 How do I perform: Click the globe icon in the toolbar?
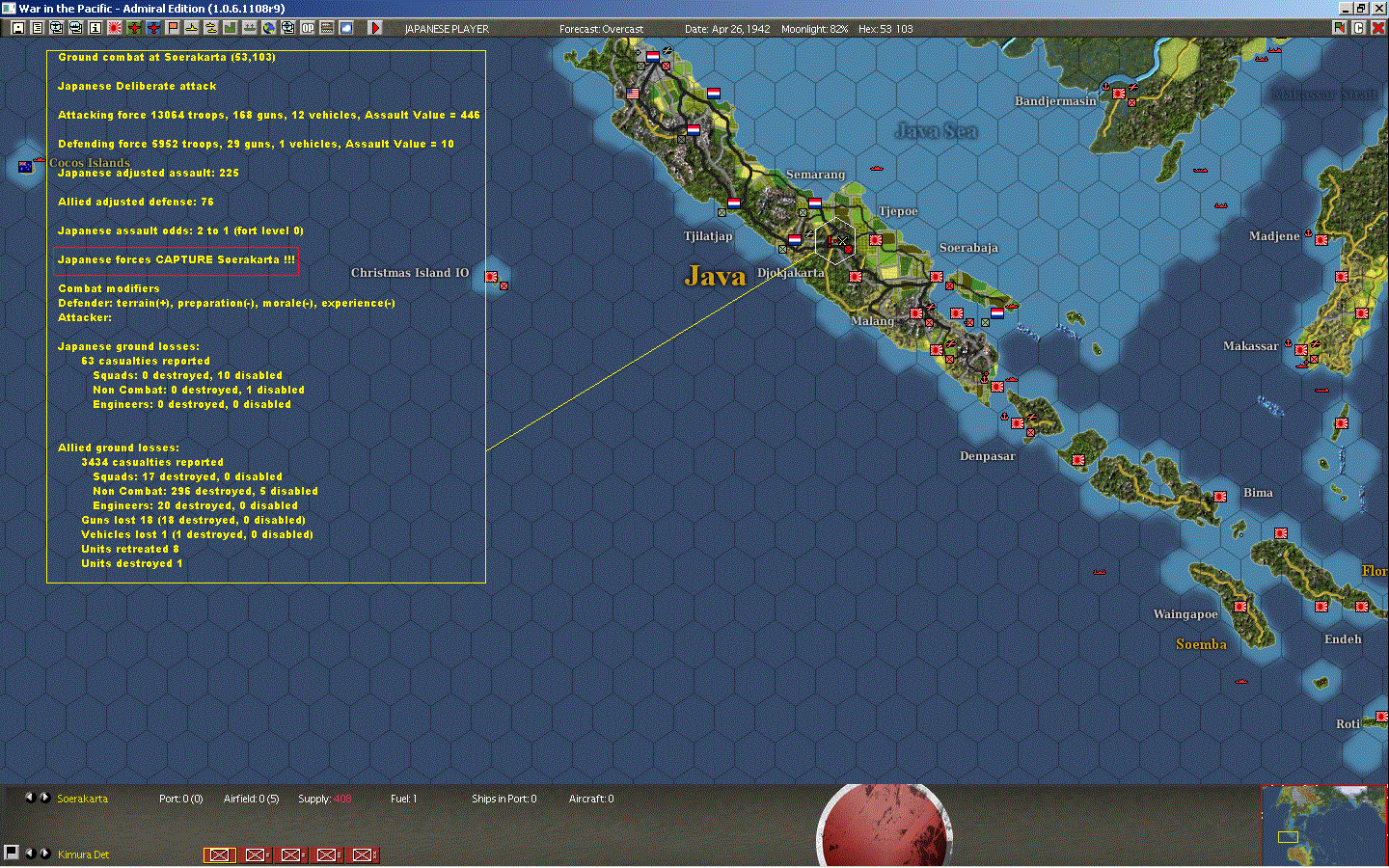coord(269,28)
